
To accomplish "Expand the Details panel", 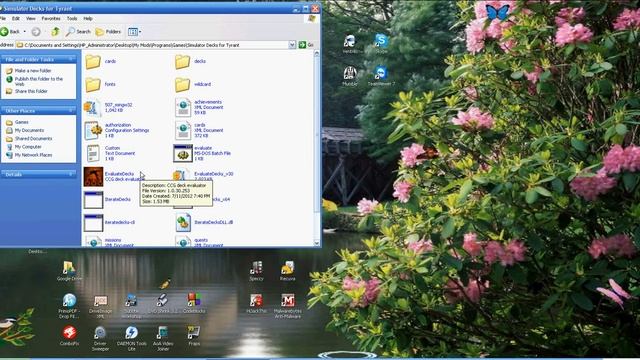I will (x=71, y=174).
